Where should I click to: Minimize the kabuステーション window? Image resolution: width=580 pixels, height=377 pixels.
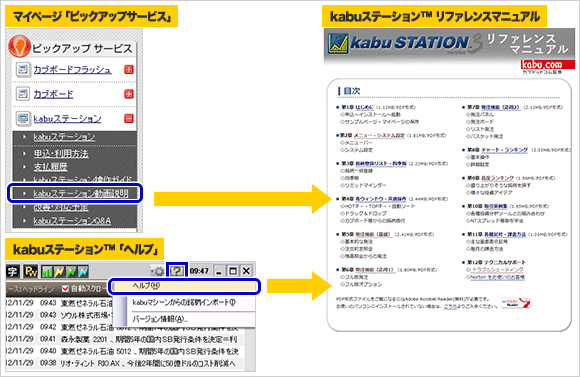pyautogui.click(x=219, y=271)
